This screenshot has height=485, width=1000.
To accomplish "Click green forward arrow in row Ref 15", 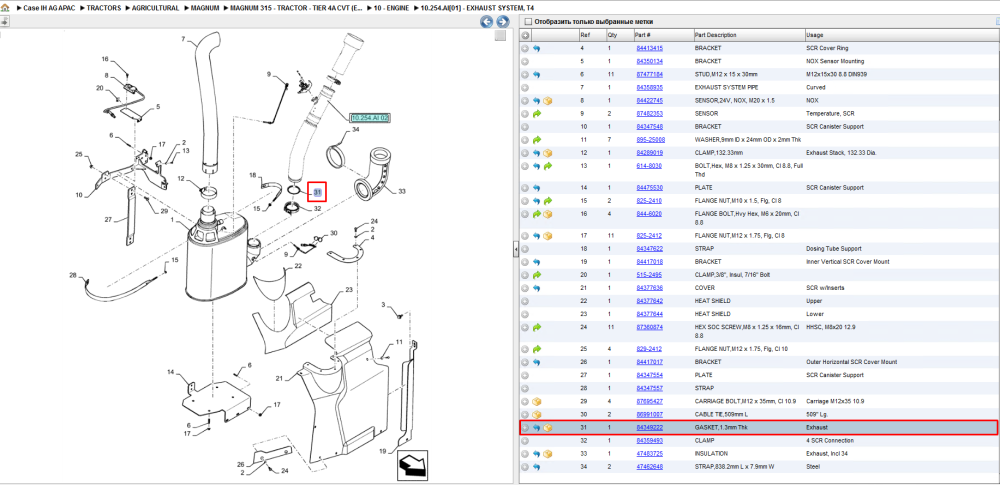I will point(548,201).
